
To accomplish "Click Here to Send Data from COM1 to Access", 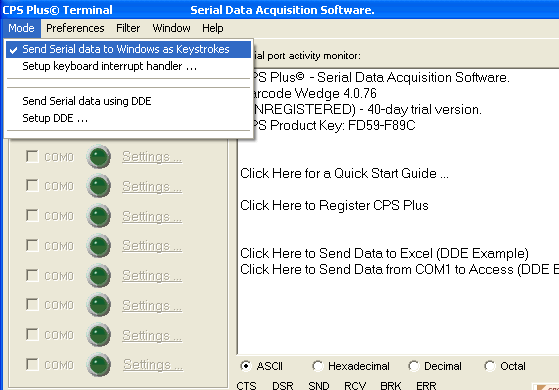I will pos(399,270).
